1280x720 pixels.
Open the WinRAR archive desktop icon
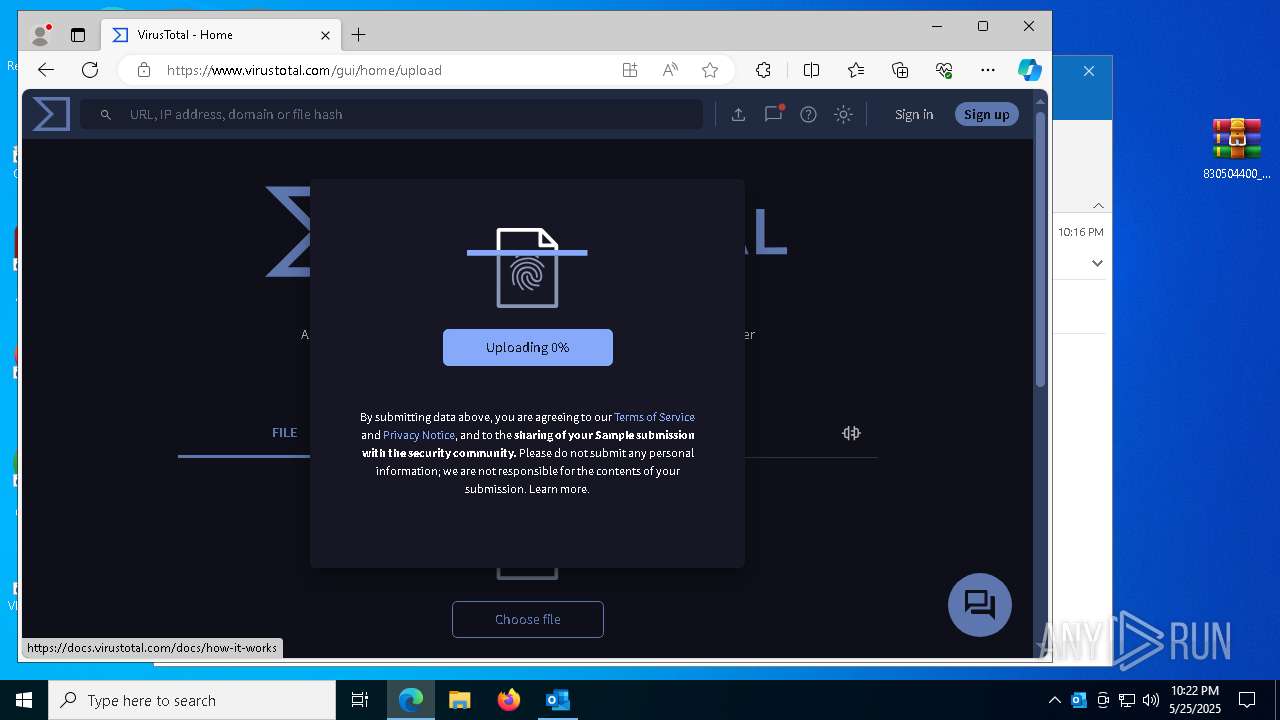point(1237,148)
